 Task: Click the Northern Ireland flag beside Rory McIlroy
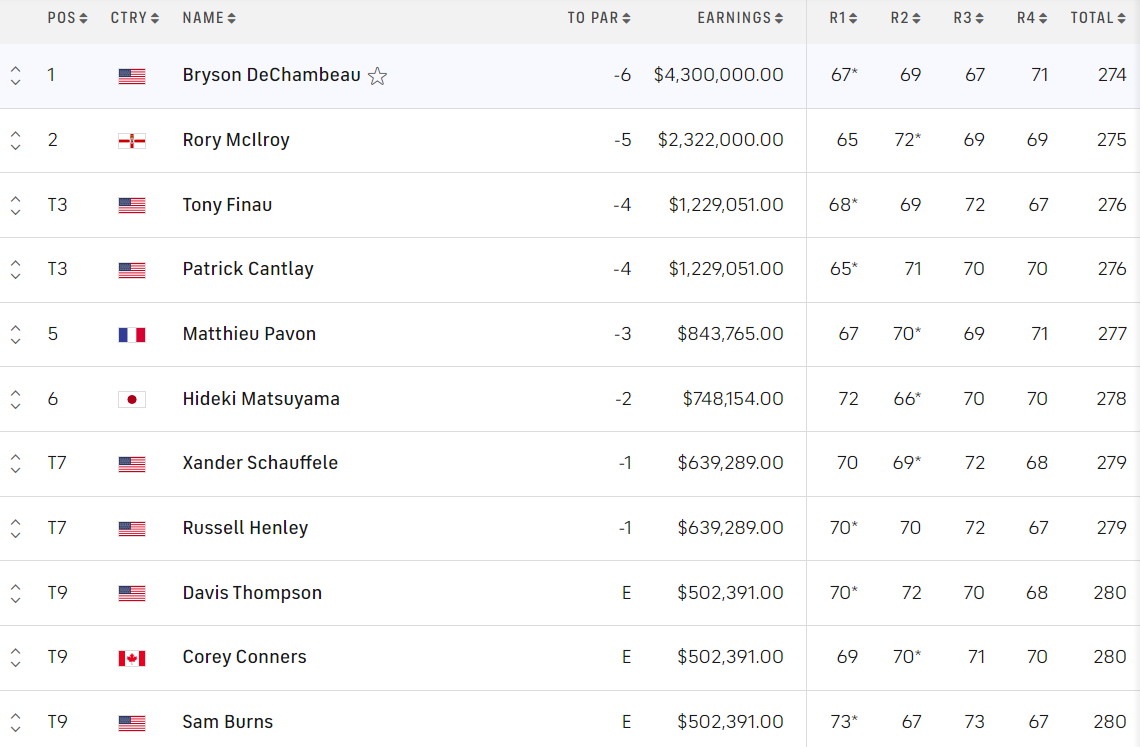pyautogui.click(x=132, y=141)
